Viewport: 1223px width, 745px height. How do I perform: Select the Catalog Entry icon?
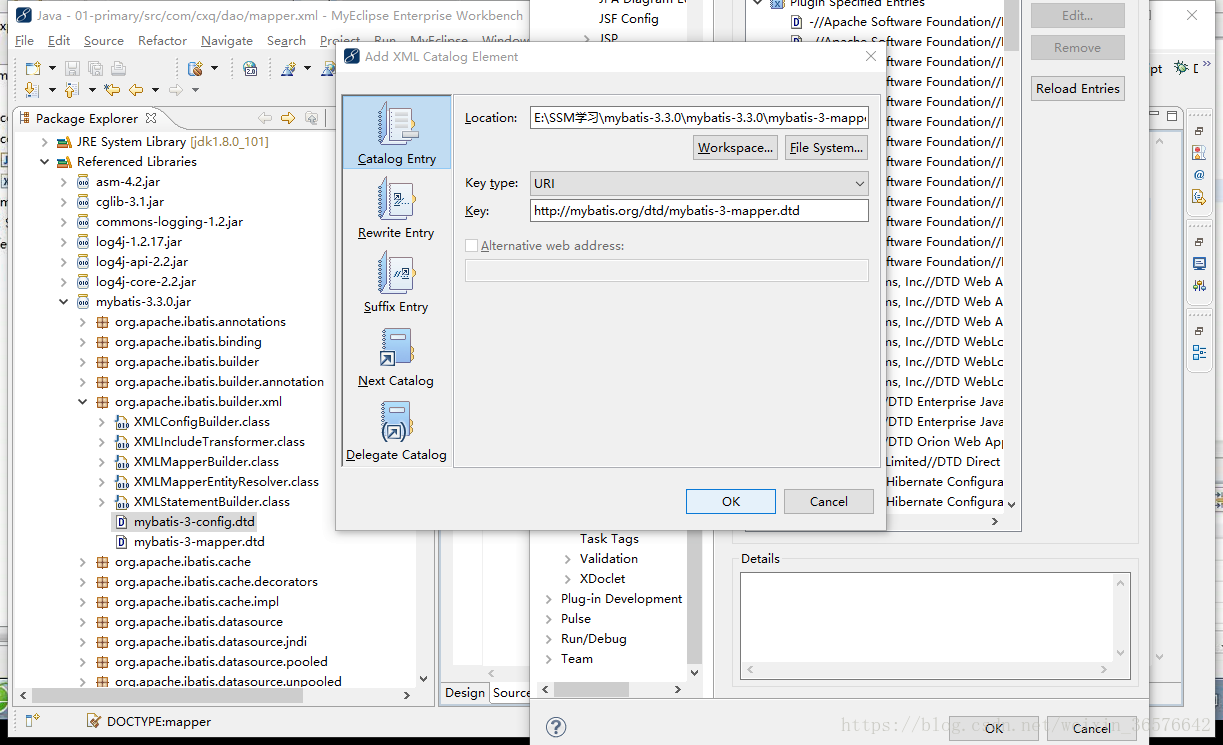396,125
